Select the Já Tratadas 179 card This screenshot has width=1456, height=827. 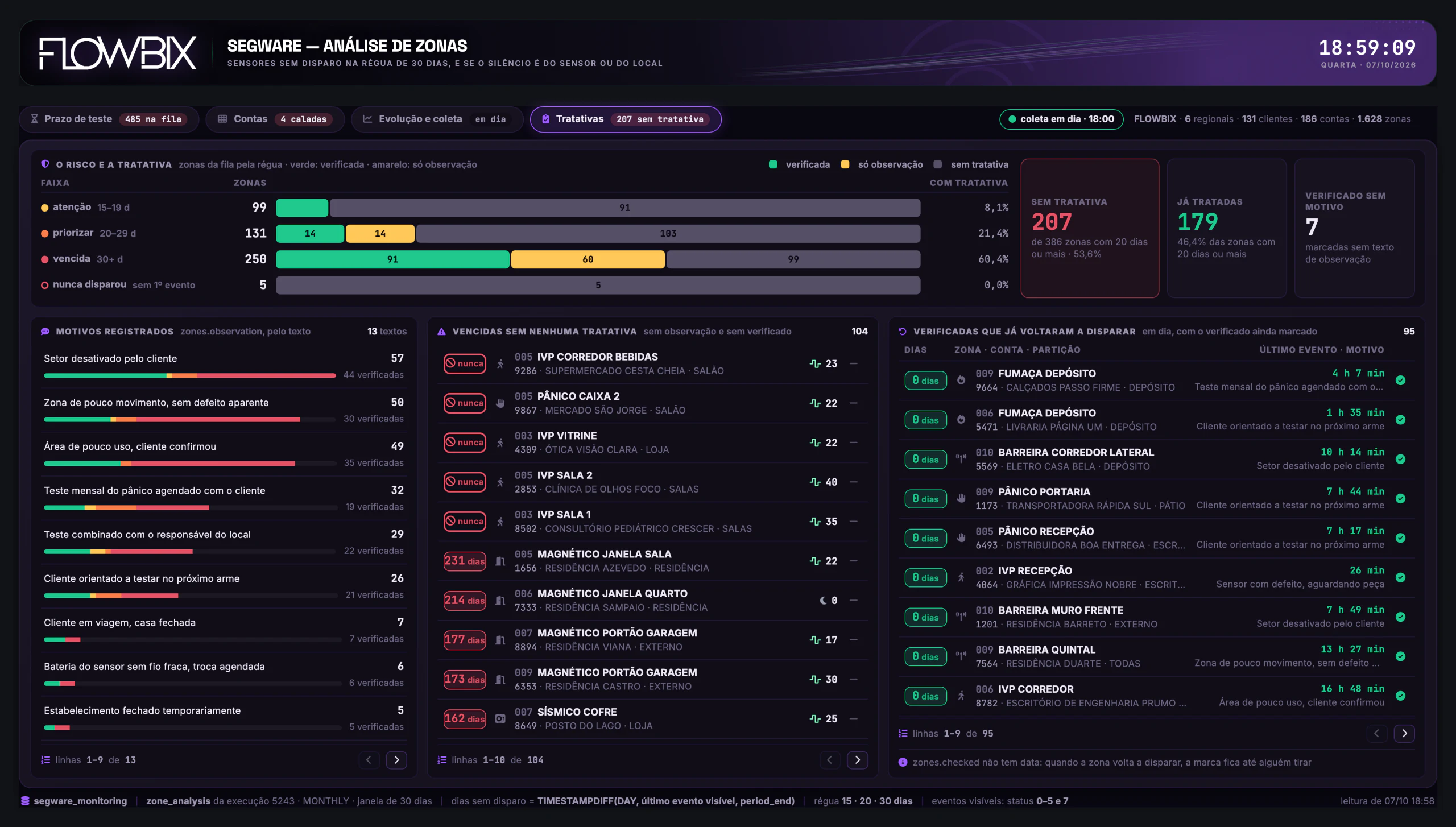point(1227,228)
